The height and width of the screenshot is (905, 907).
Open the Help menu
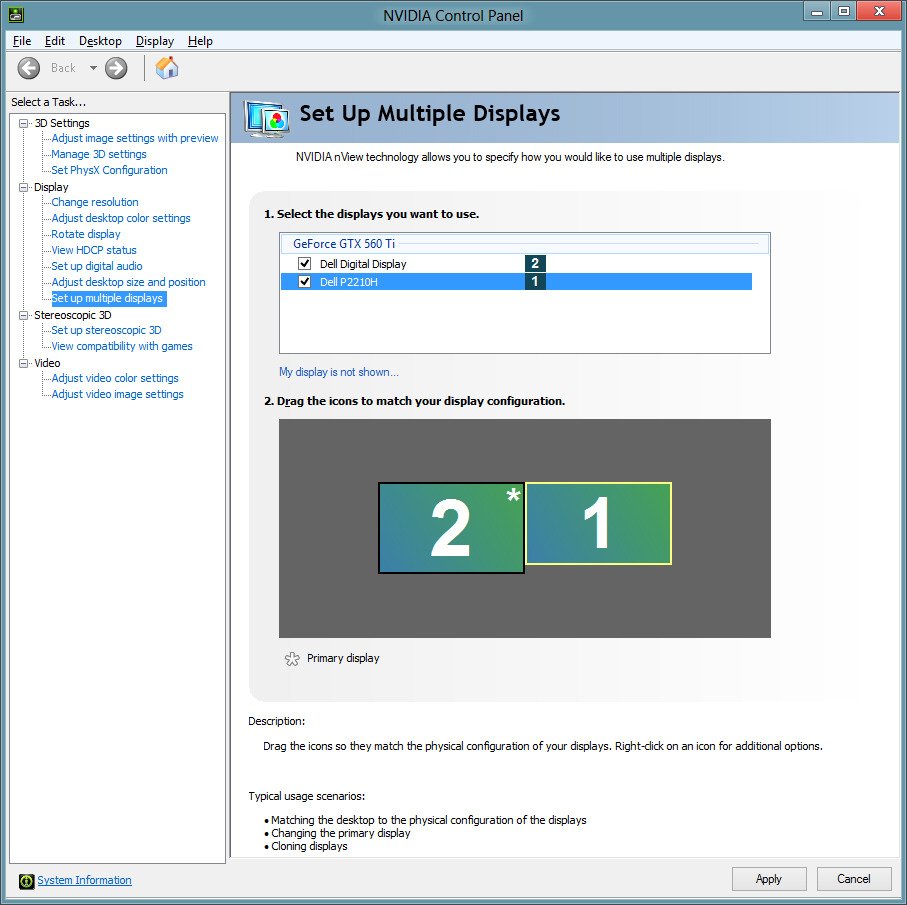(x=200, y=41)
